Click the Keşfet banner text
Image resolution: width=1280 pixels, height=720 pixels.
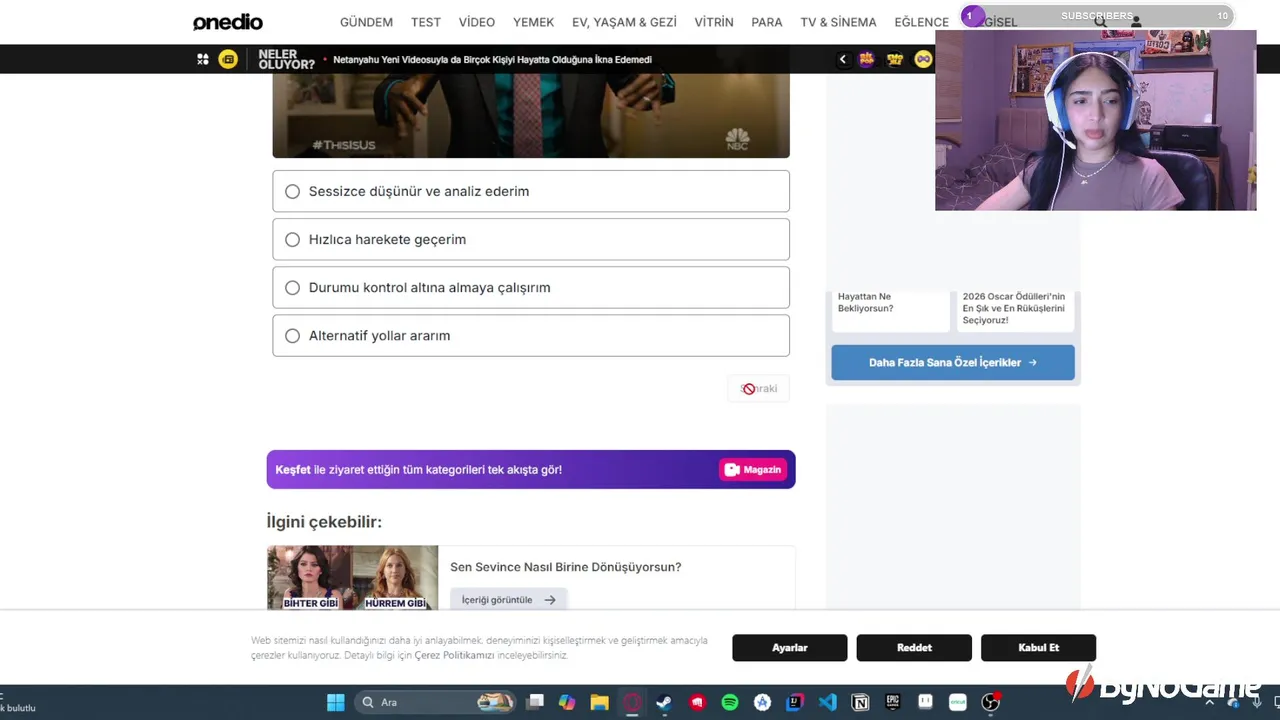(418, 470)
